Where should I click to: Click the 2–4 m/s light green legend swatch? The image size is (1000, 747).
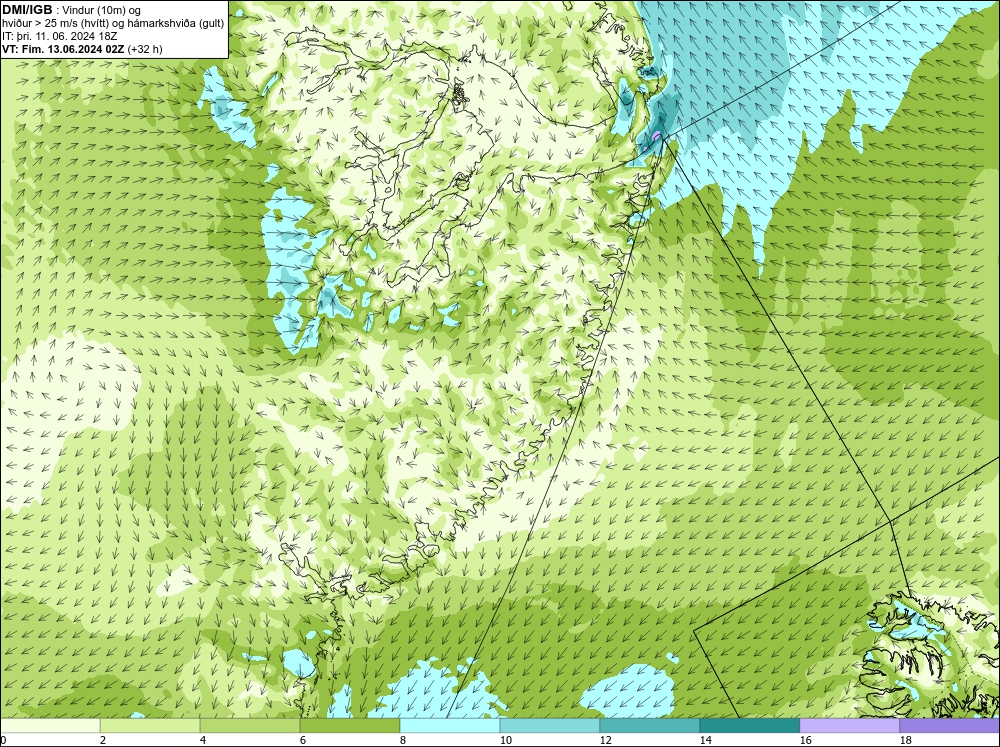click(x=150, y=726)
